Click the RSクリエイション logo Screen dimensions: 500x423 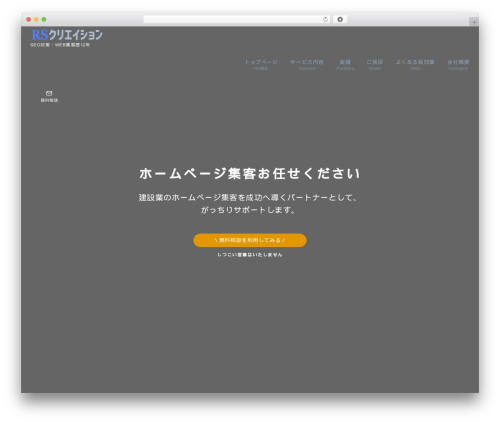[x=67, y=35]
